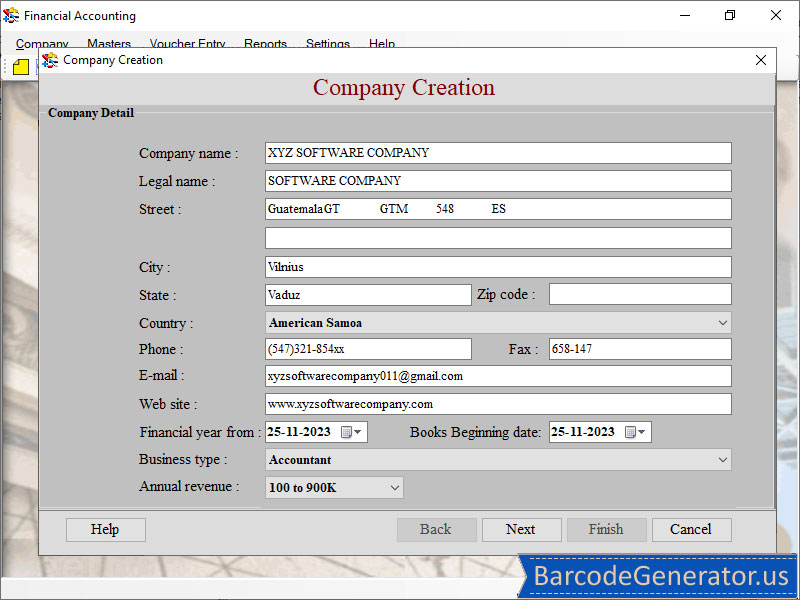This screenshot has width=800, height=600.
Task: Click the Finish button
Action: [607, 530]
